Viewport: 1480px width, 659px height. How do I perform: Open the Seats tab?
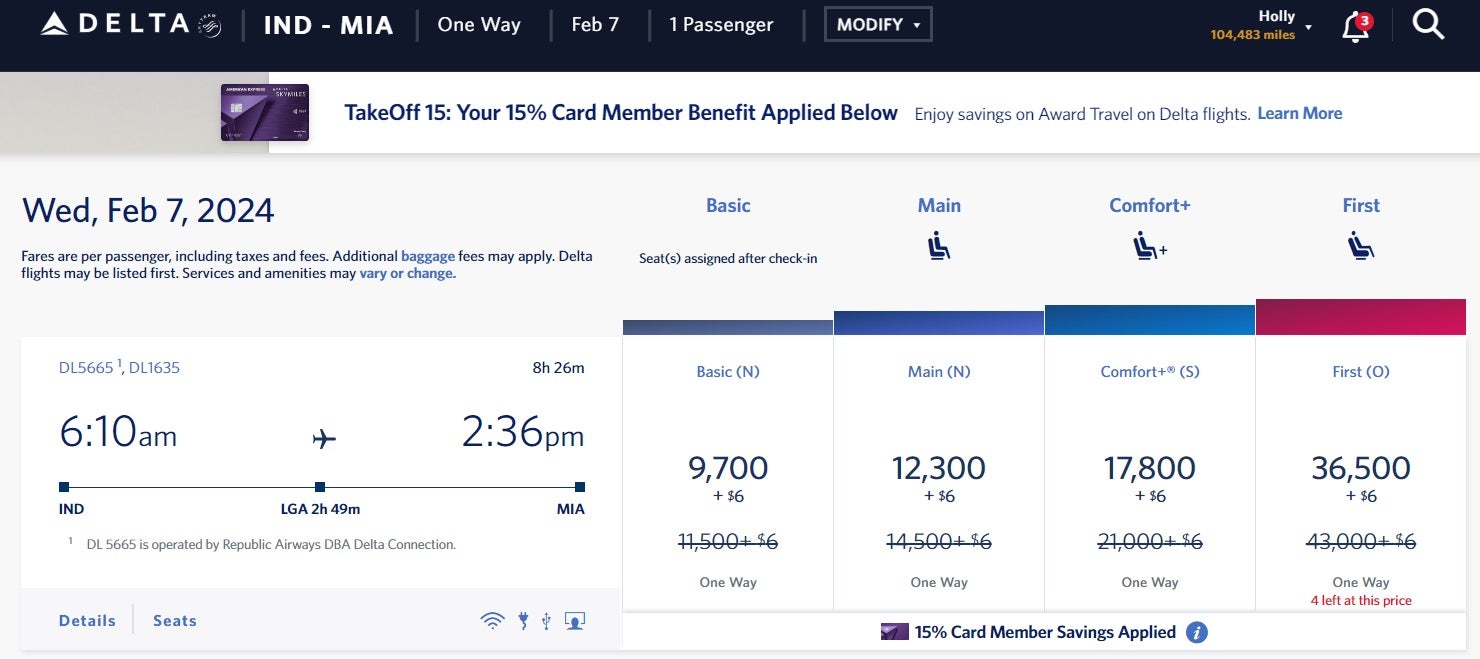pyautogui.click(x=175, y=621)
